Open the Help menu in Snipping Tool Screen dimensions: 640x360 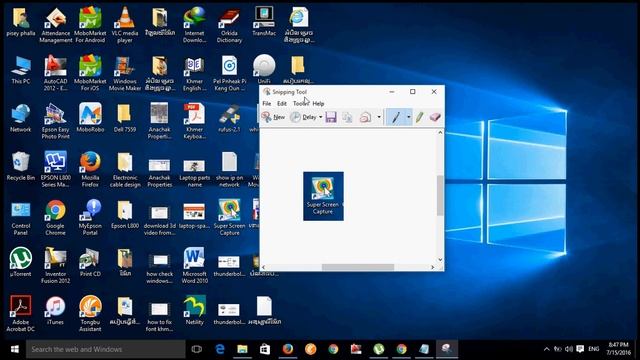pos(318,104)
